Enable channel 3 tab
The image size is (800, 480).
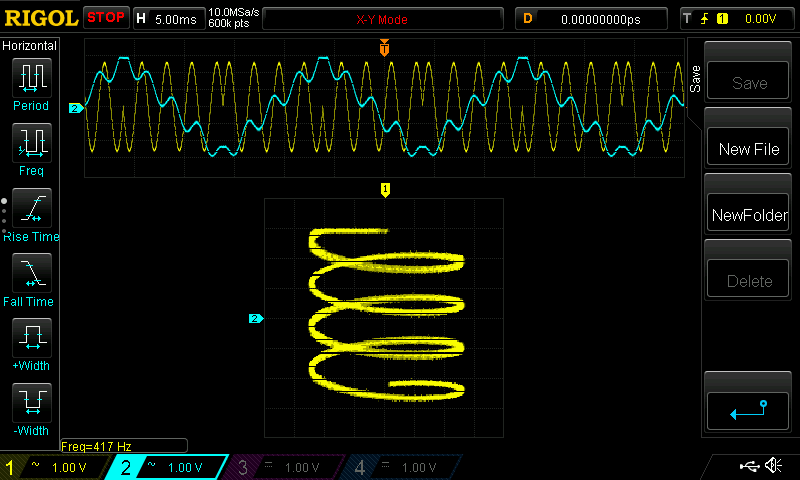[x=284, y=467]
